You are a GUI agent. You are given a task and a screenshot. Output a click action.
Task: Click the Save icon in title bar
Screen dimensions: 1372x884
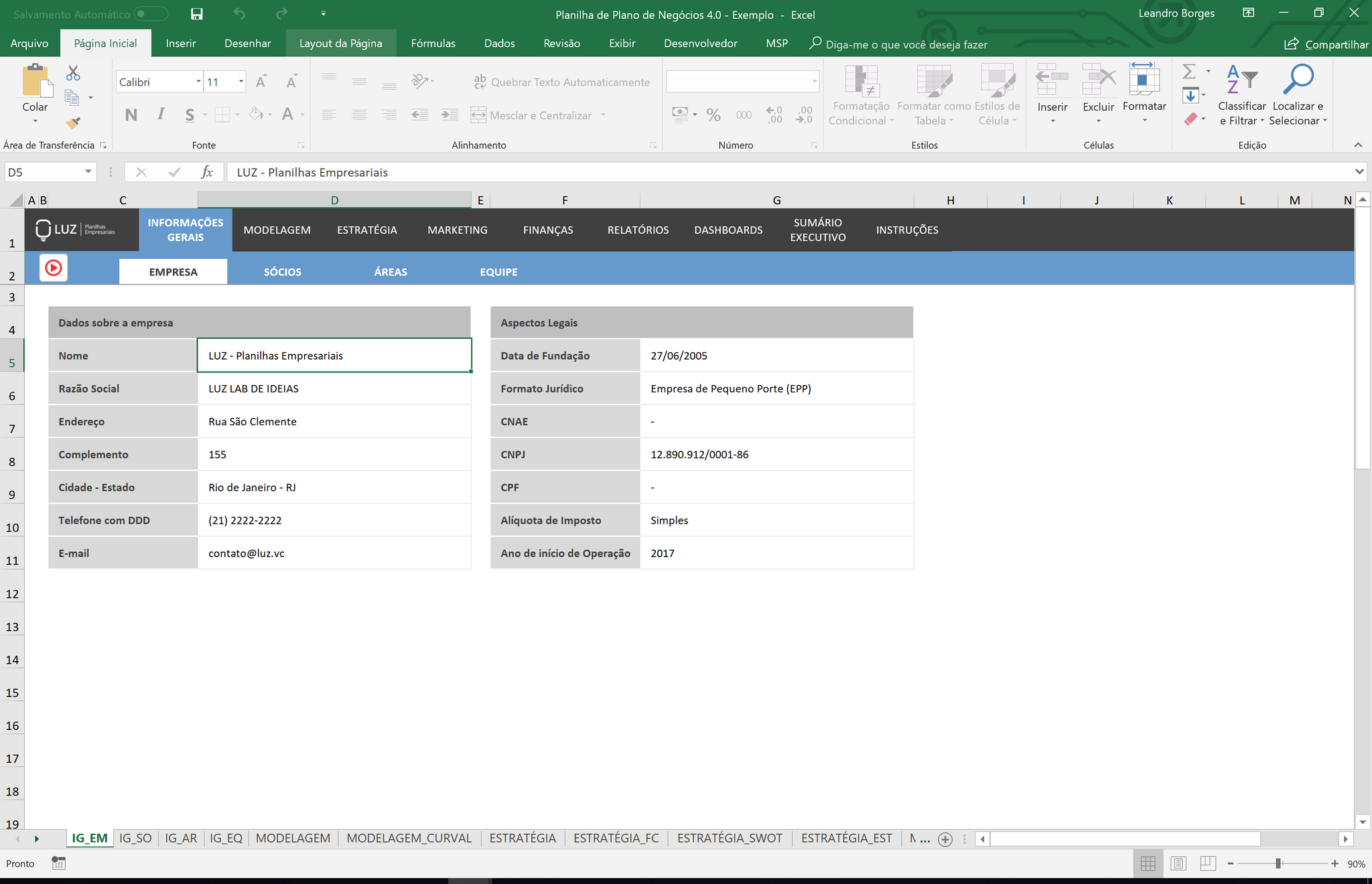pos(196,14)
